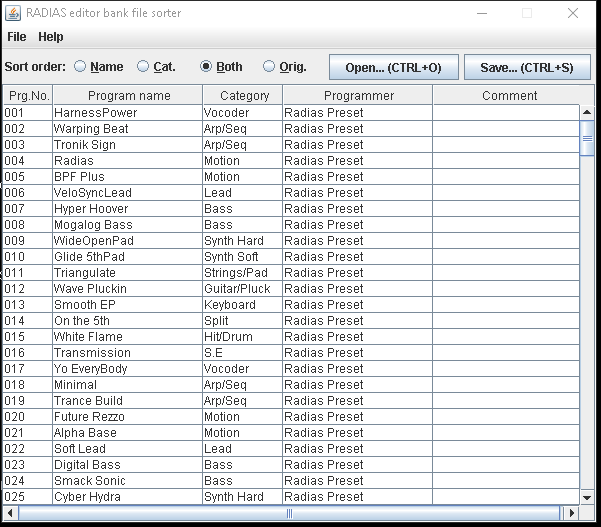The height and width of the screenshot is (527, 601).
Task: Select the Soft Lead program name
Action: (x=127, y=449)
